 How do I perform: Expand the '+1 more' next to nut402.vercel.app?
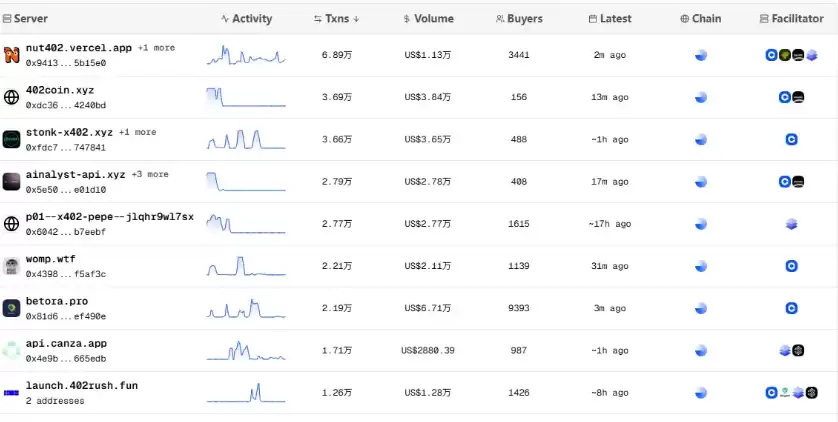coord(156,48)
